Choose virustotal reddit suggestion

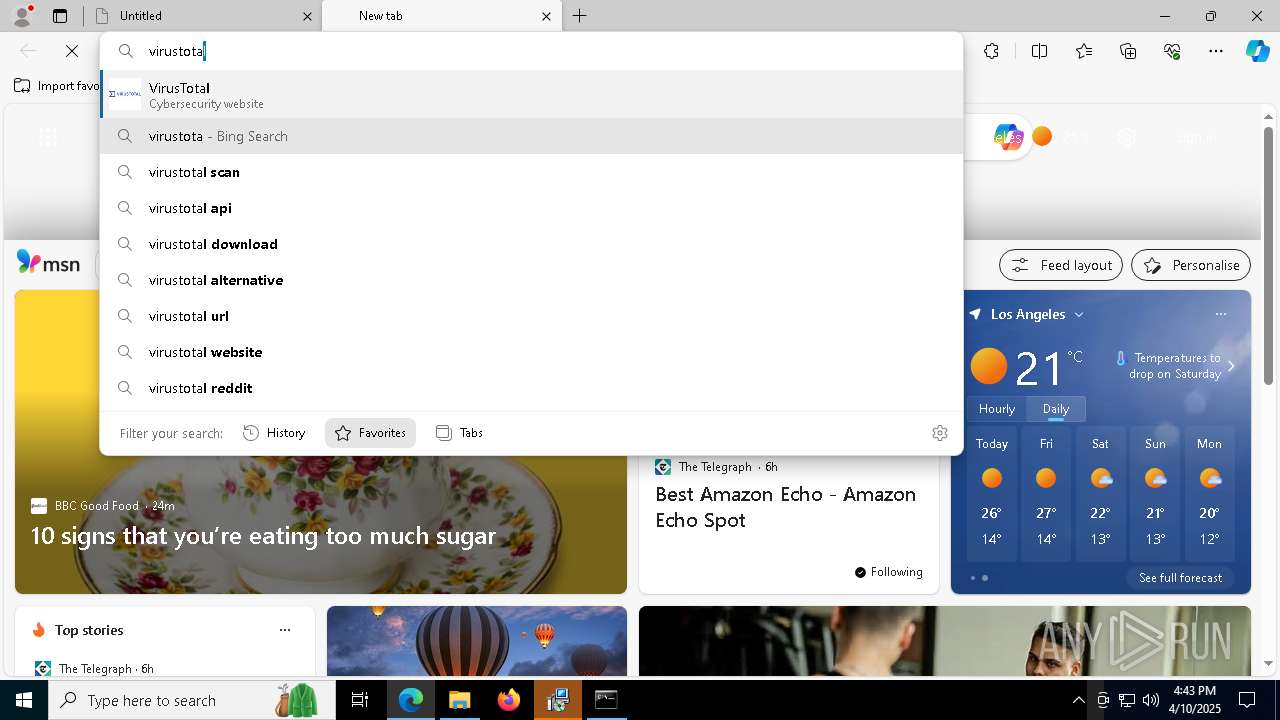(531, 388)
